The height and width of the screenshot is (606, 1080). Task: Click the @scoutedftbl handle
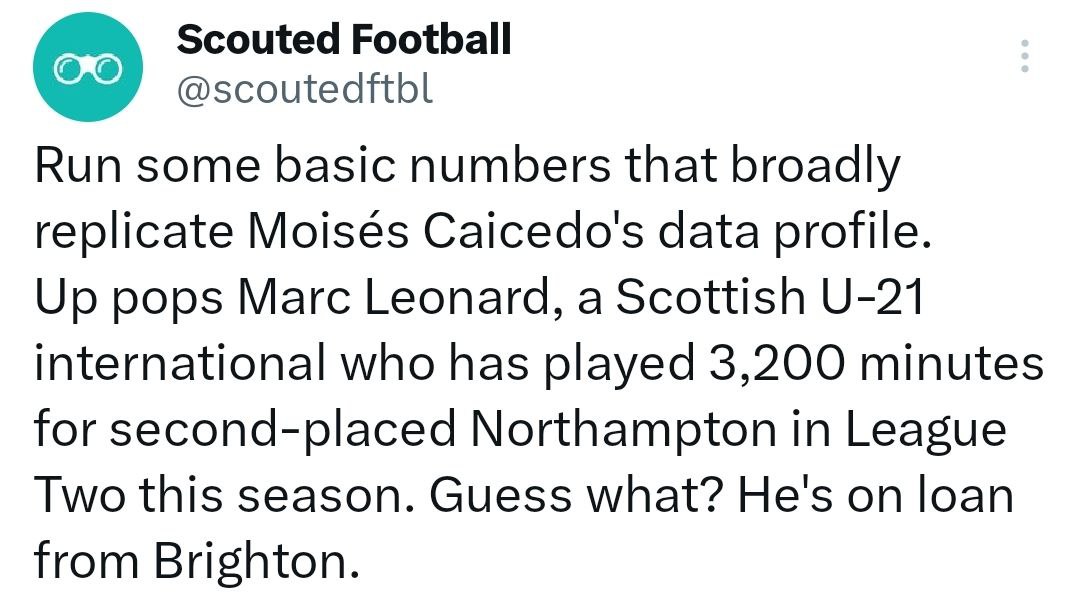(305, 91)
